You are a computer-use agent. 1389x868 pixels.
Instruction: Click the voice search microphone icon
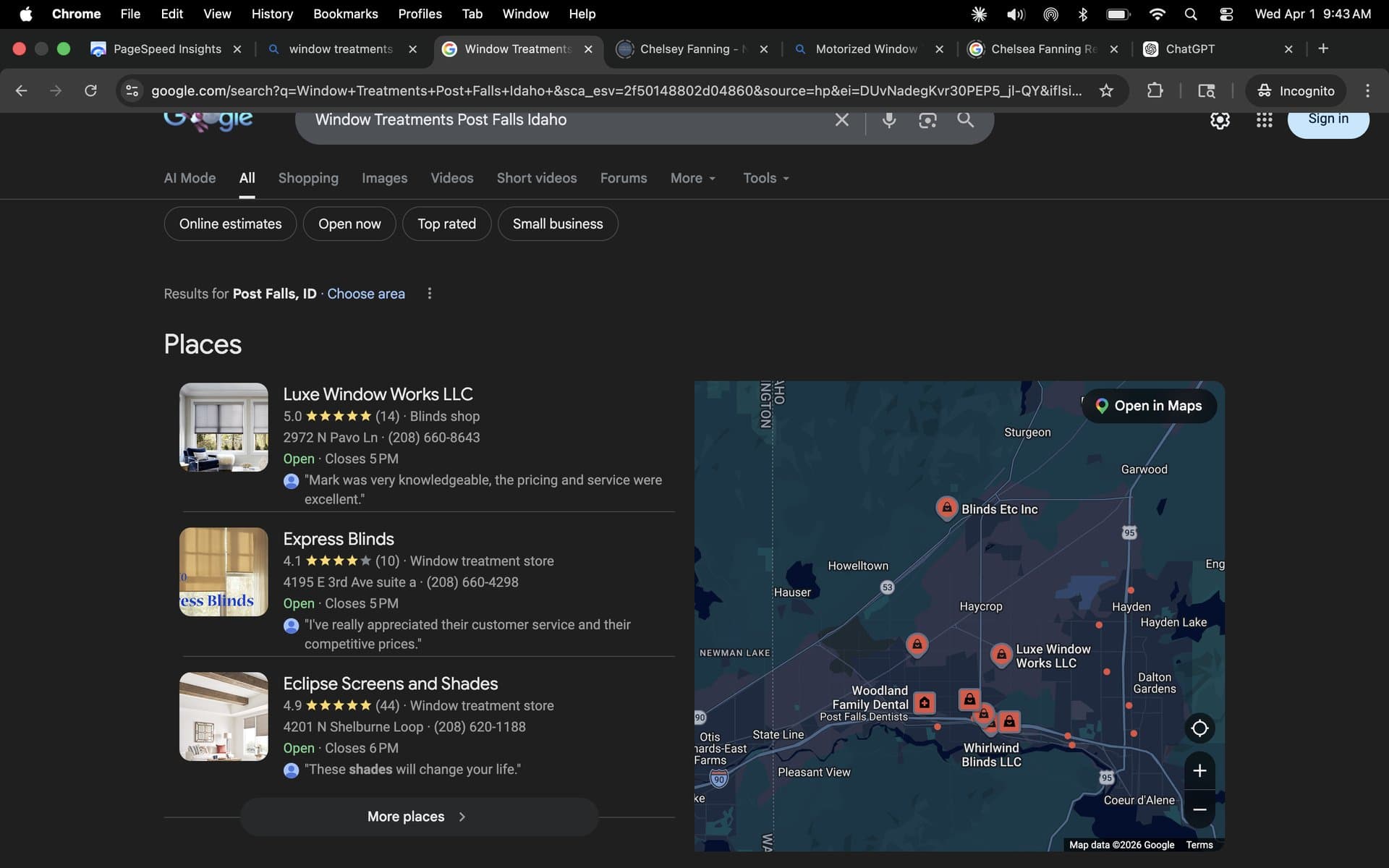point(890,120)
